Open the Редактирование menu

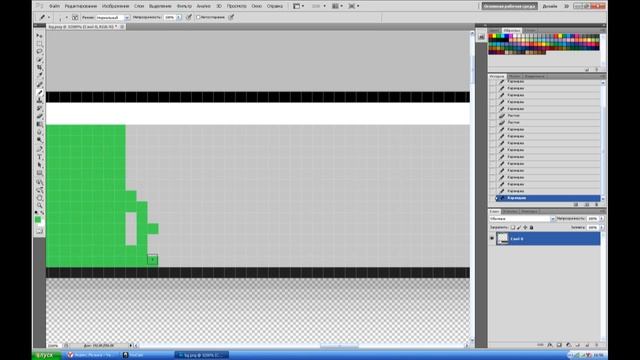tap(81, 6)
